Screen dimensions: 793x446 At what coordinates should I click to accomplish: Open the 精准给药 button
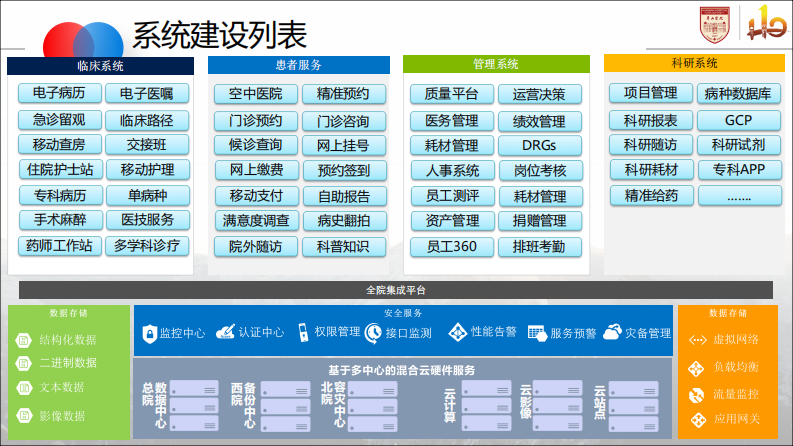click(x=651, y=196)
